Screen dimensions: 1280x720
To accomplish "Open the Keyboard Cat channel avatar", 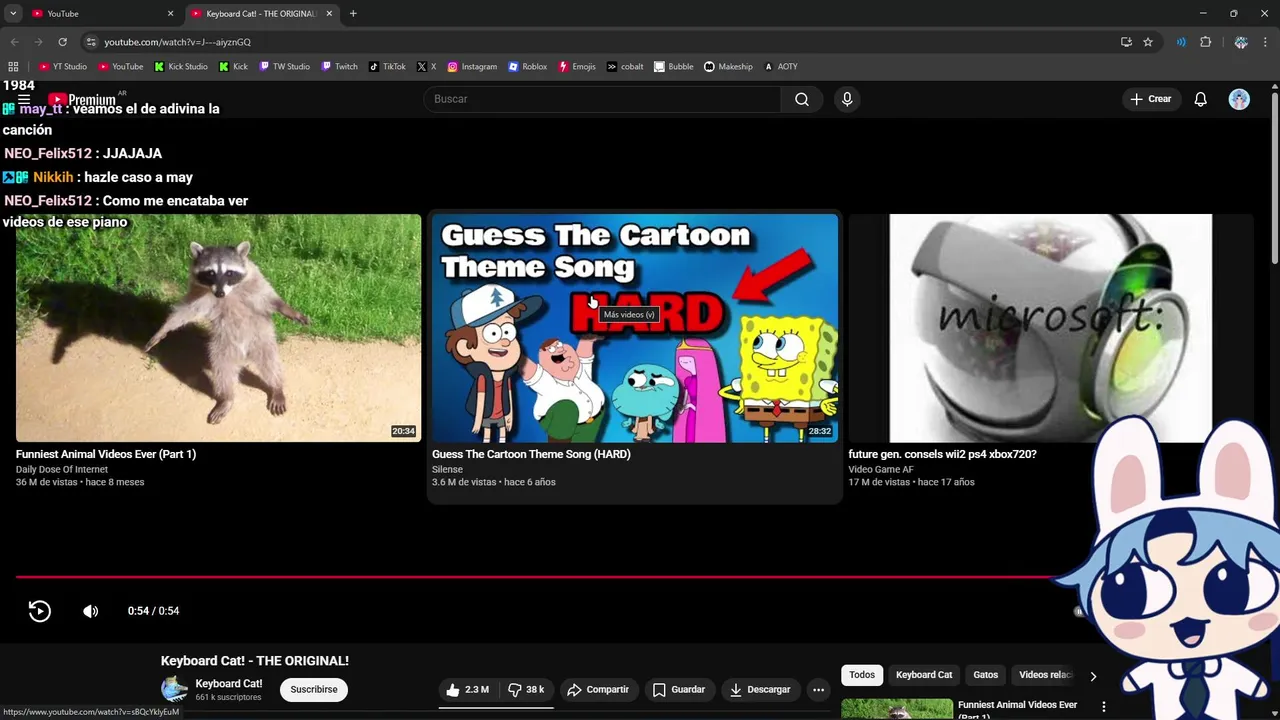I will click(x=174, y=689).
